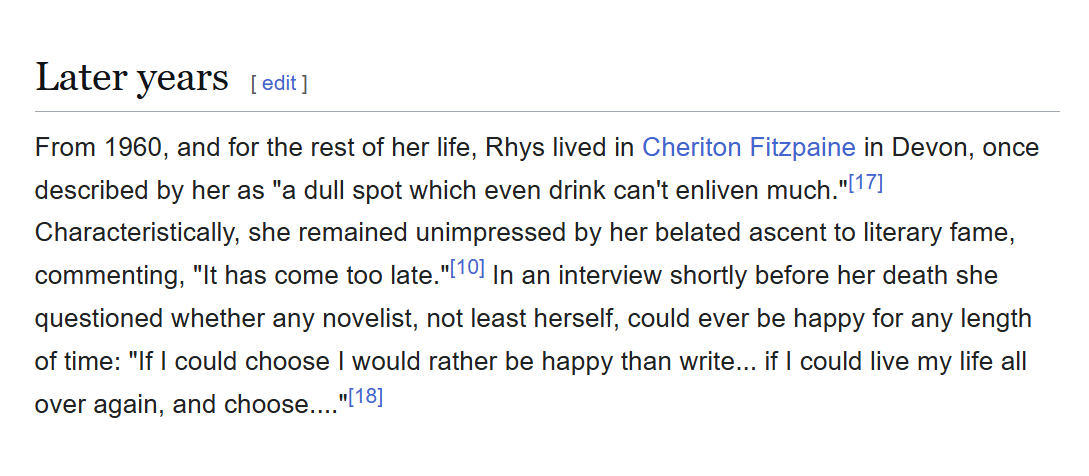Go to footnote 18 reference
Screen dimensions: 1089x476
366,396
